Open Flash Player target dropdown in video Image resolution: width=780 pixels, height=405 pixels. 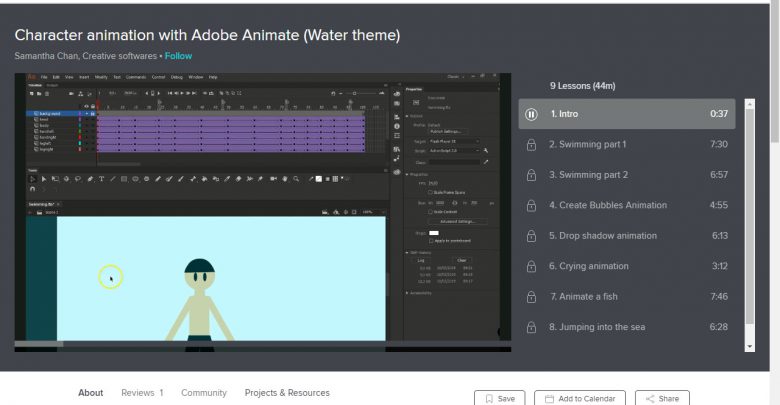(x=454, y=141)
